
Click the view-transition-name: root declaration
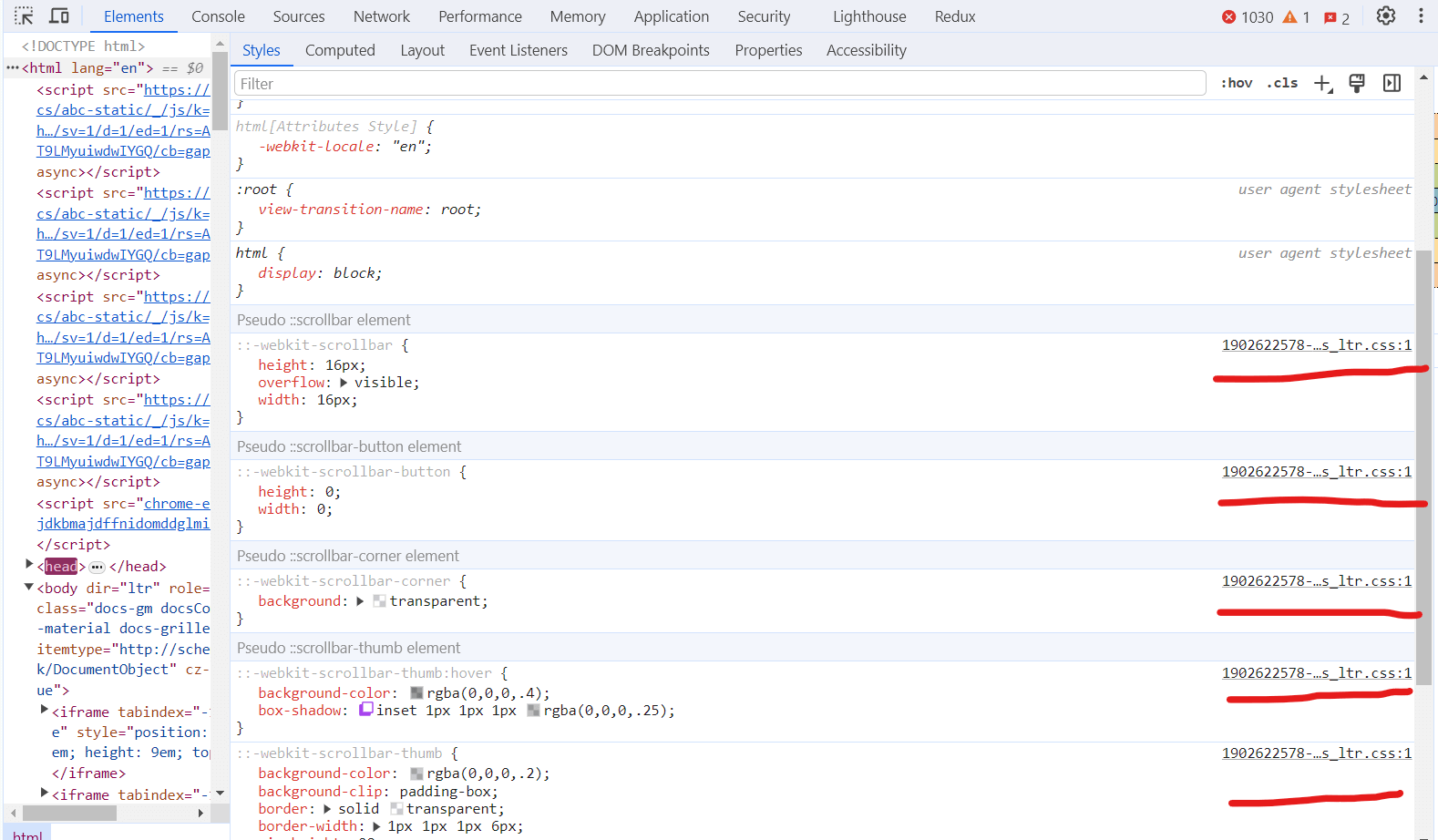point(369,210)
